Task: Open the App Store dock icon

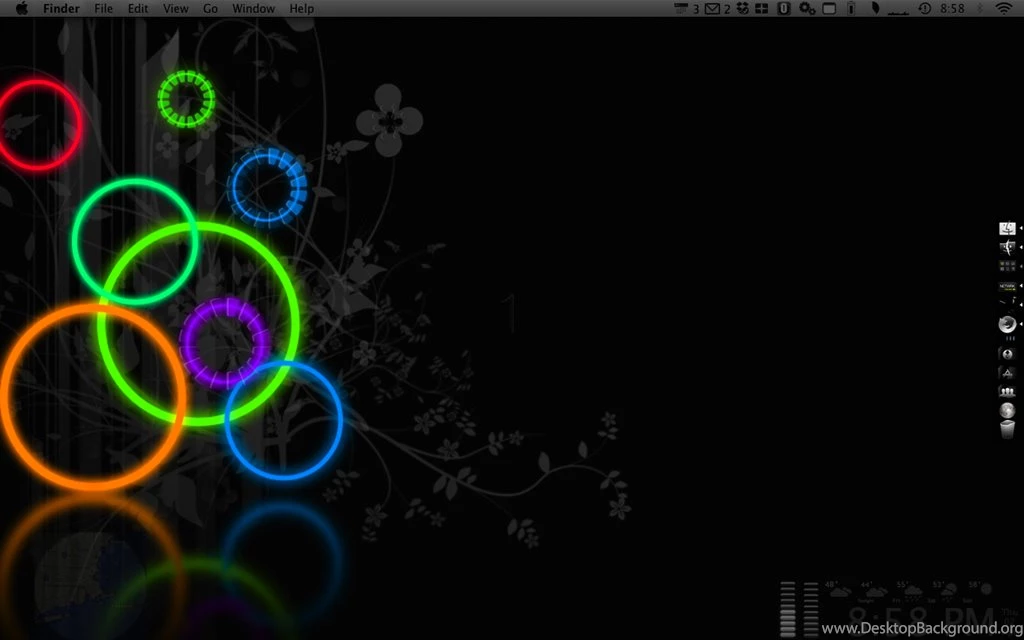Action: pyautogui.click(x=1007, y=372)
